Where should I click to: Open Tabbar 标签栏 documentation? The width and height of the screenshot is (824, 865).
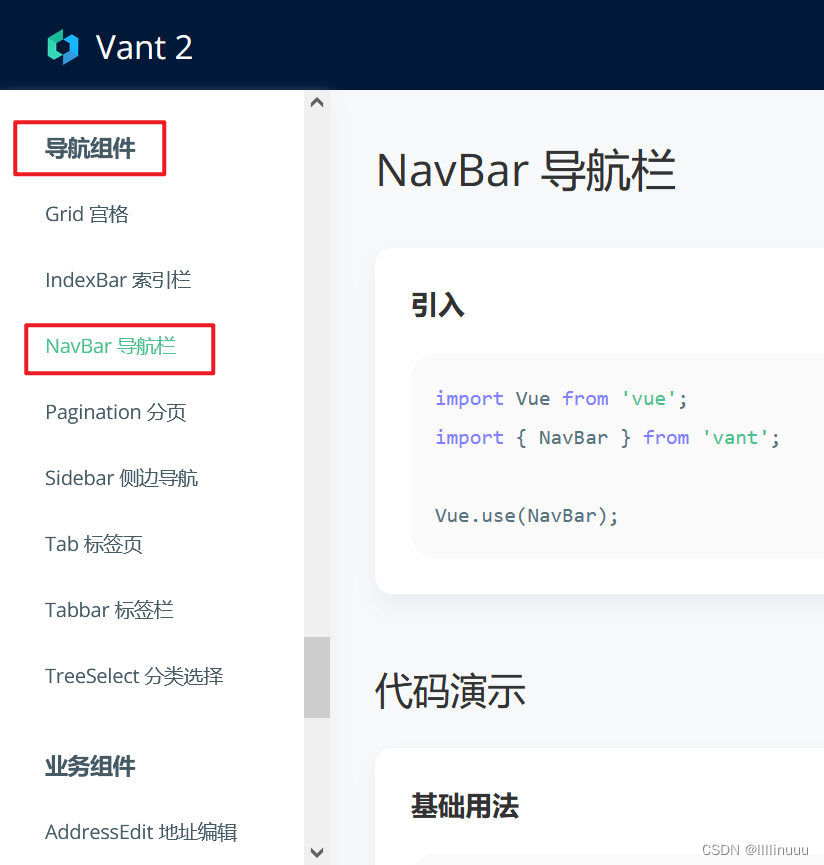coord(109,610)
